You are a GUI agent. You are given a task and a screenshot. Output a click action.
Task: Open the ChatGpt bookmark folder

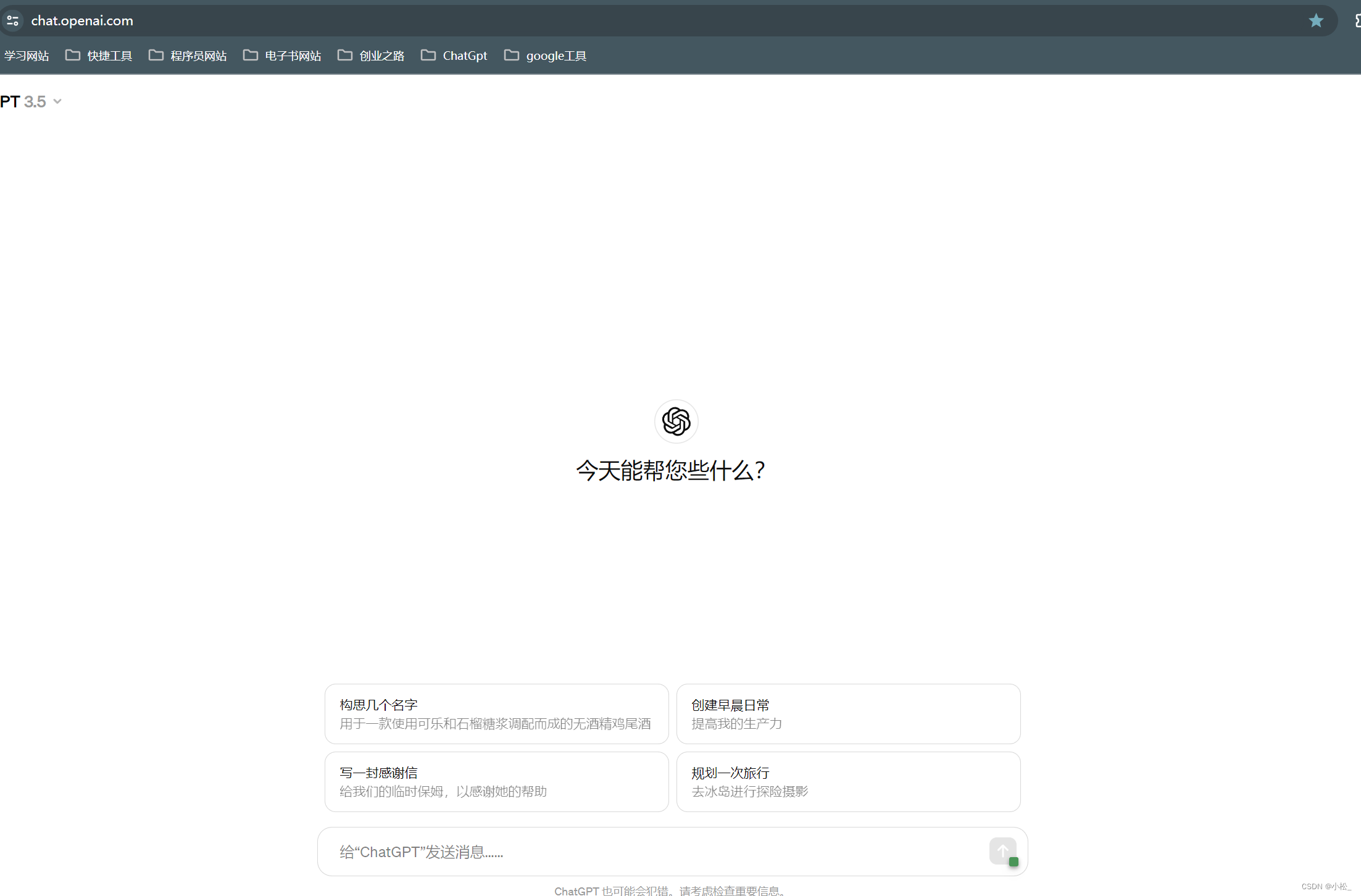coord(455,56)
